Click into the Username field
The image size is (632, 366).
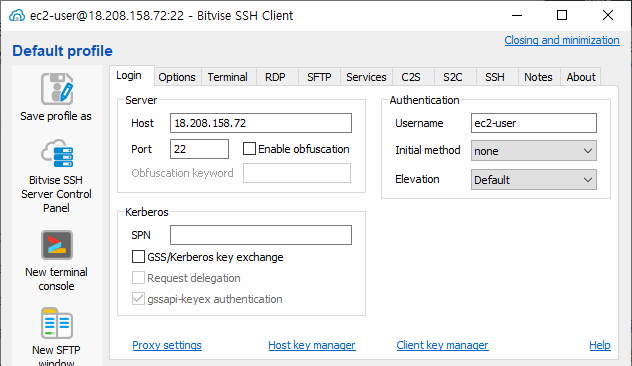pos(534,123)
